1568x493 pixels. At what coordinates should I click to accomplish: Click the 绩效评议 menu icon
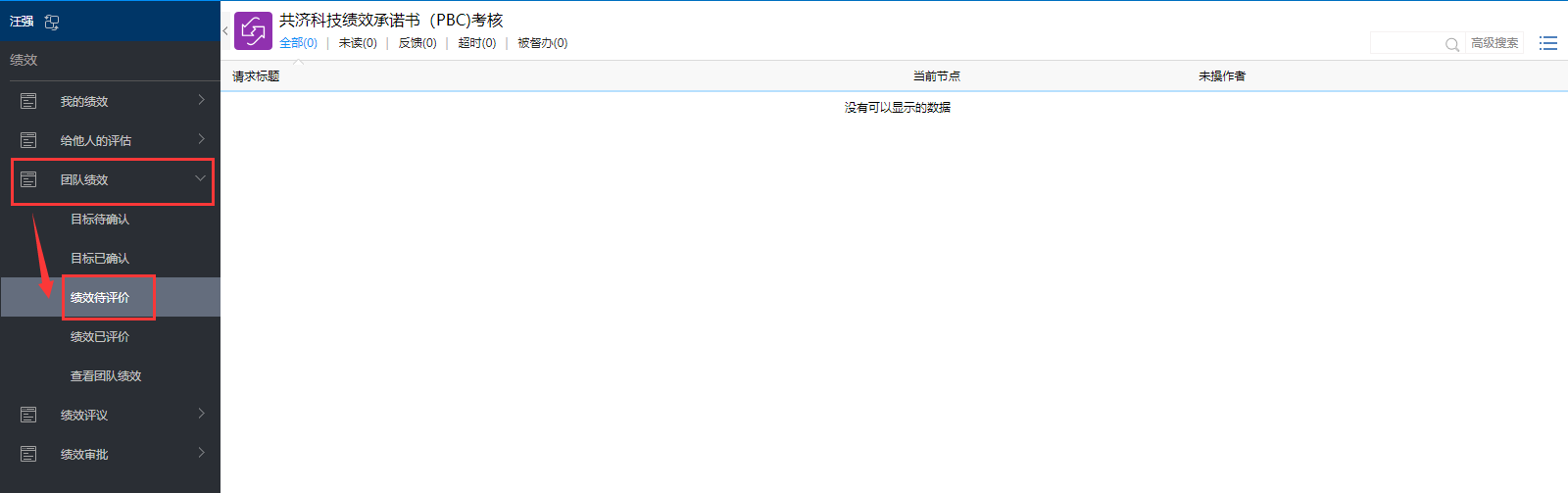coord(28,415)
